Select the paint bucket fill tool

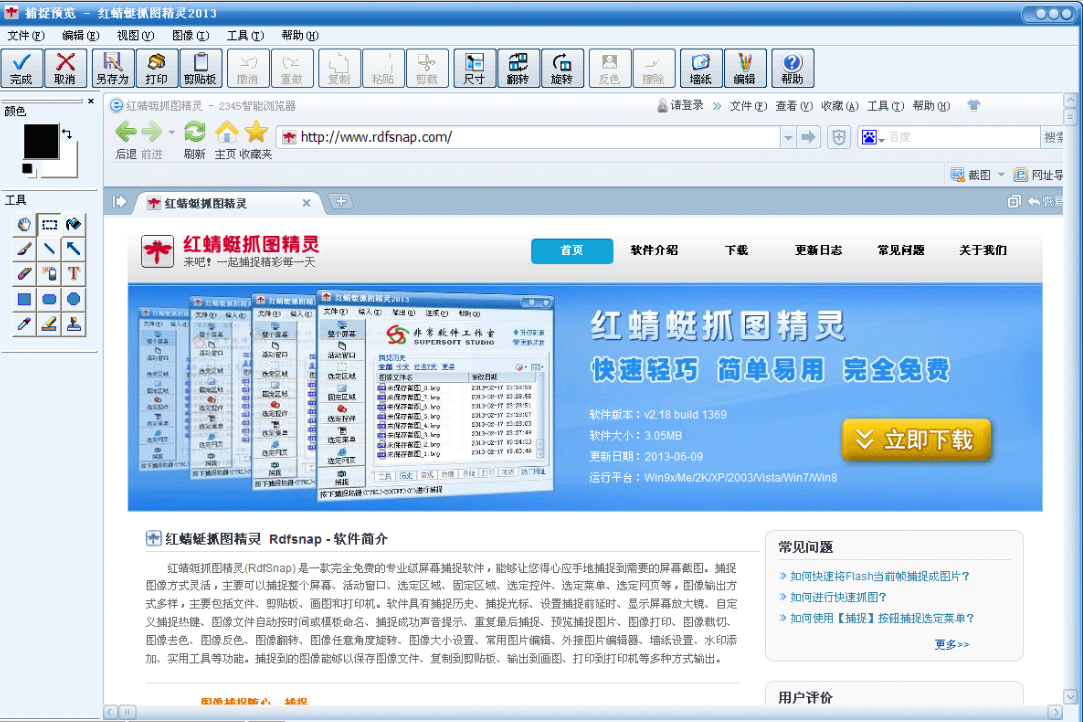tap(73, 224)
